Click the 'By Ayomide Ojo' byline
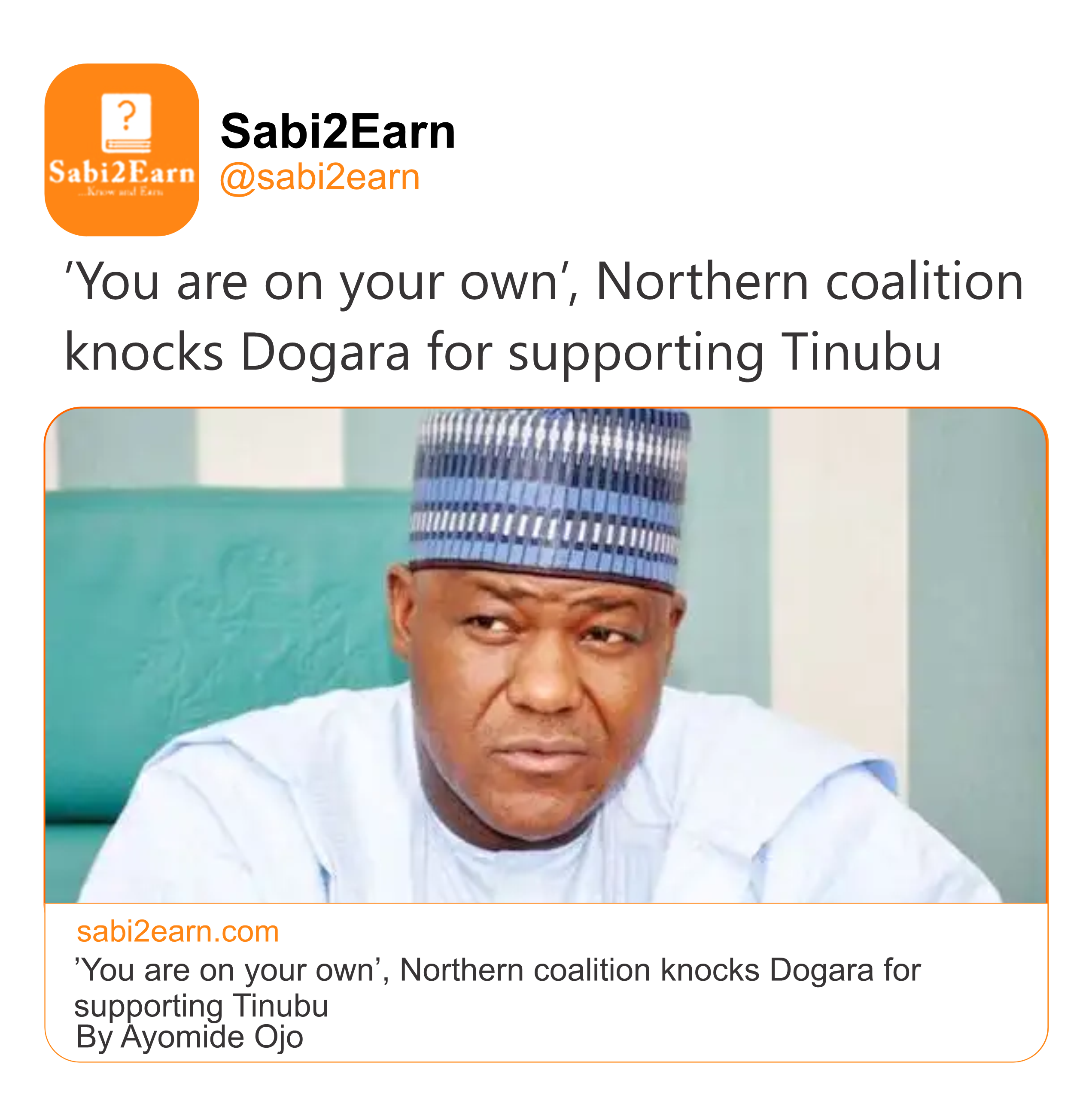 (189, 1037)
